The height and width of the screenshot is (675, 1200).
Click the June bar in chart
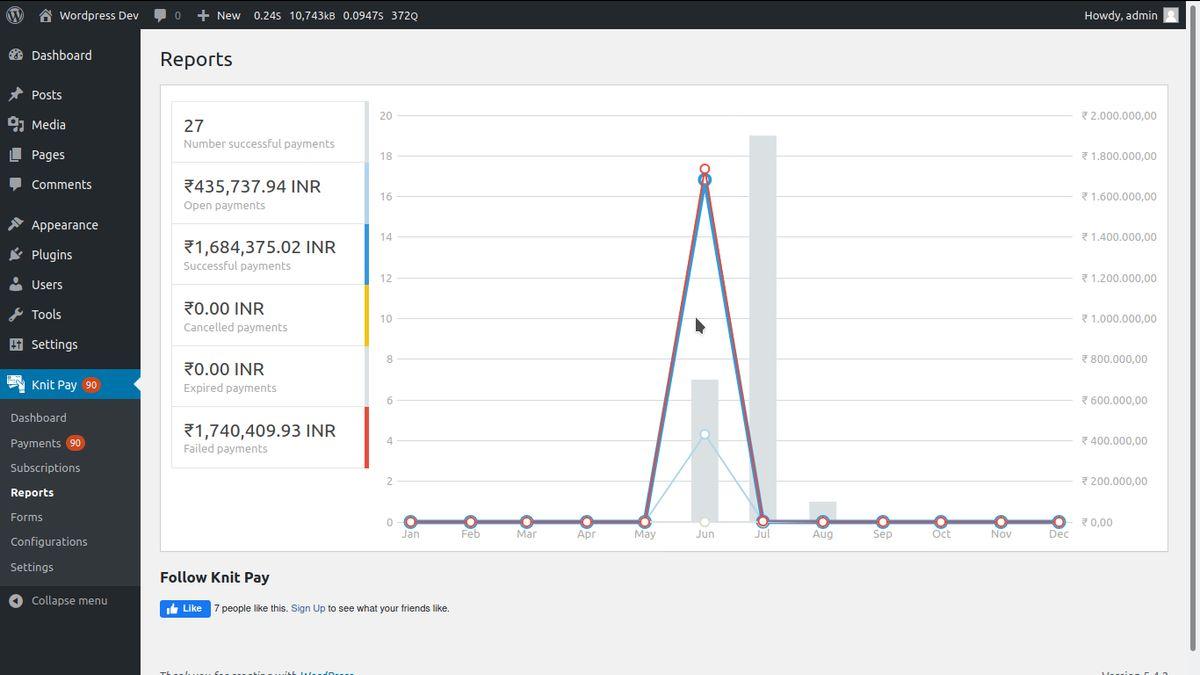coord(705,450)
